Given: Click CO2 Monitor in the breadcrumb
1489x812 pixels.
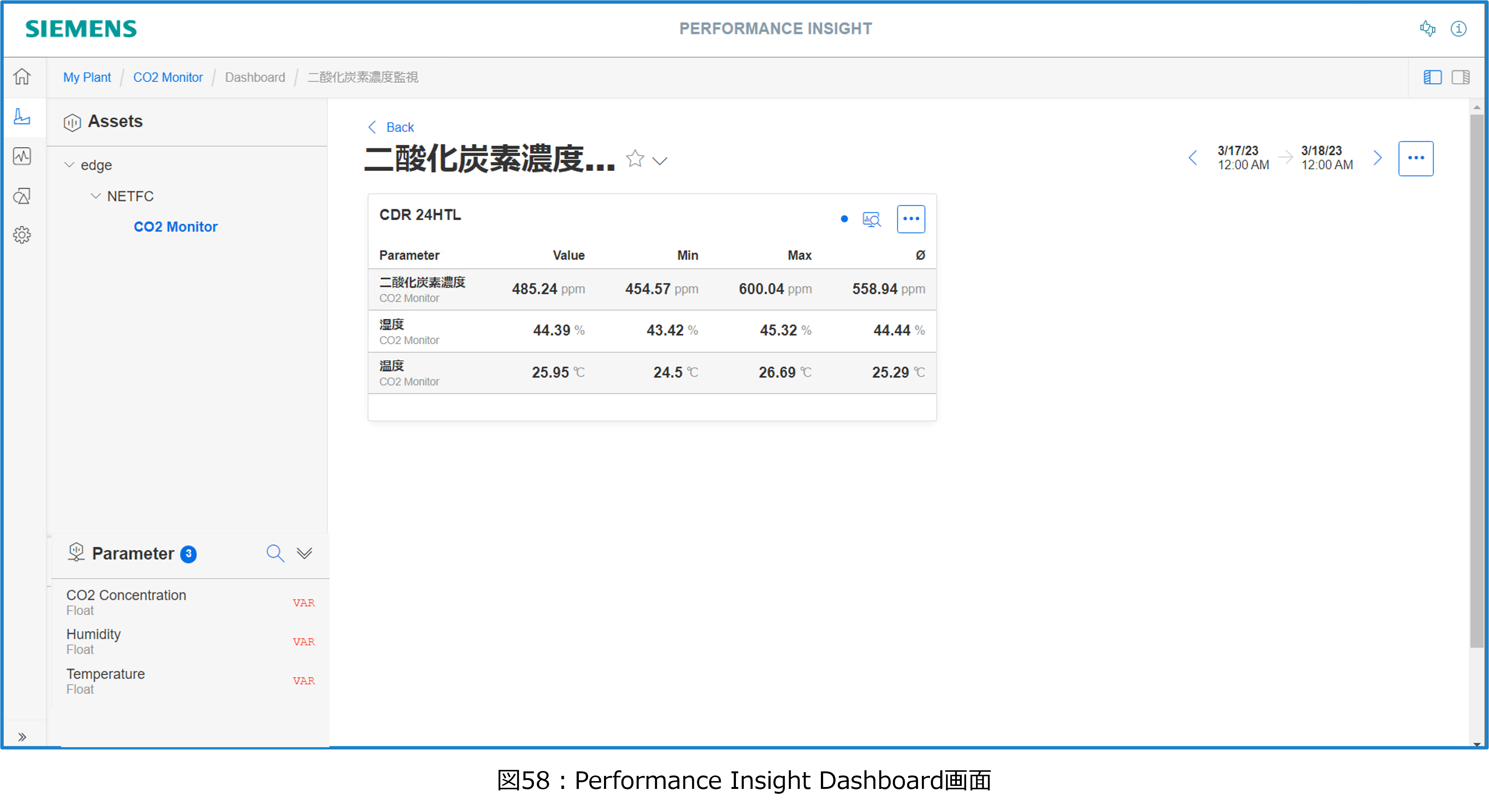Looking at the screenshot, I should tap(168, 77).
